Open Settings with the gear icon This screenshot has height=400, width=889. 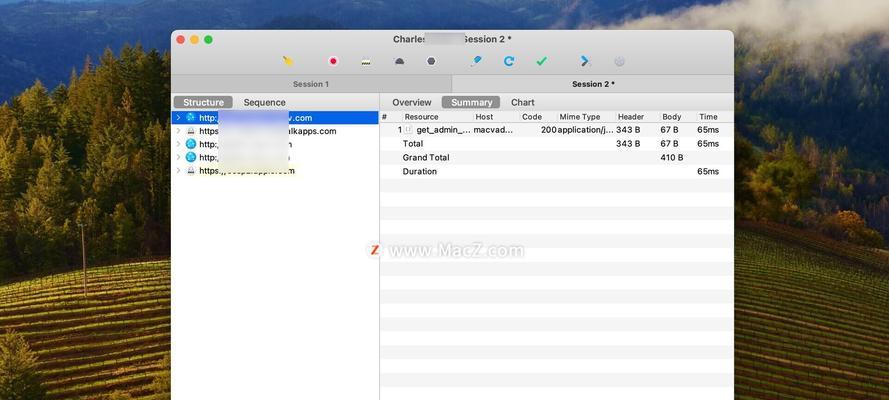pos(619,61)
